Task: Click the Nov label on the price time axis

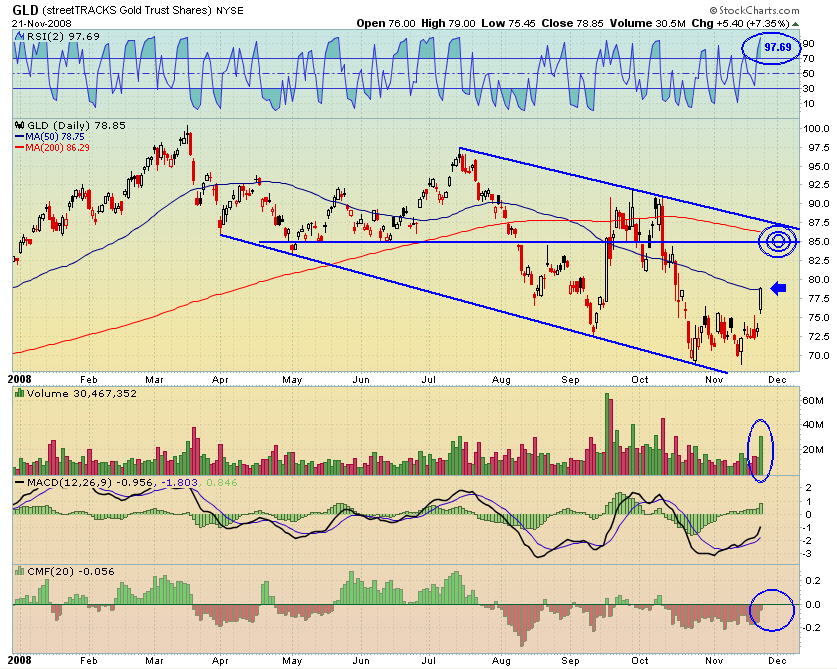Action: click(x=714, y=380)
